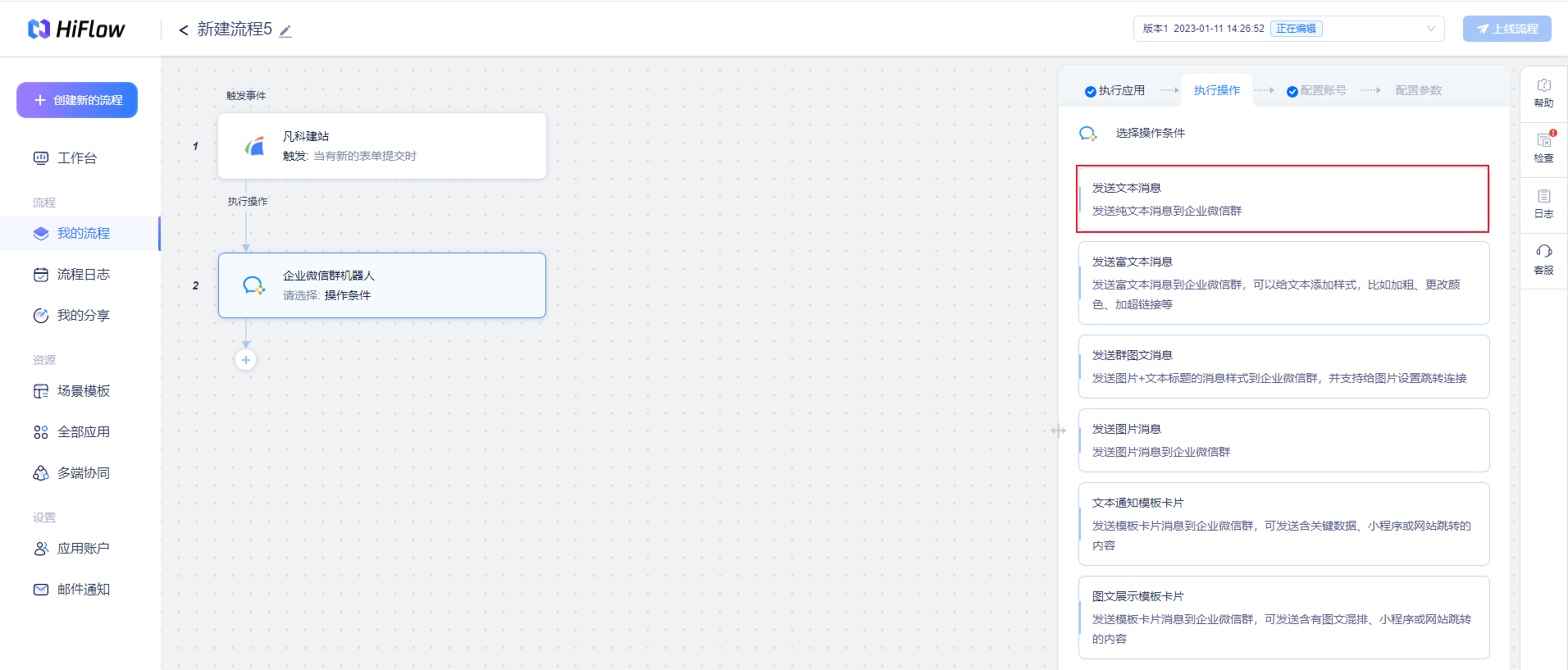Choose the 发送富文本消息 operation
The image size is (1568, 670).
coord(1284,283)
